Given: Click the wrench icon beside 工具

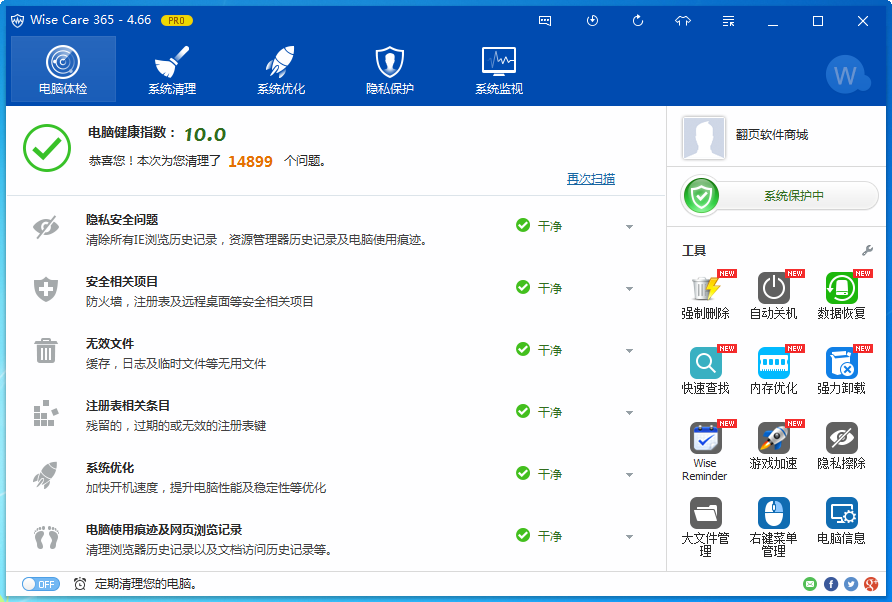Looking at the screenshot, I should pyautogui.click(x=868, y=250).
